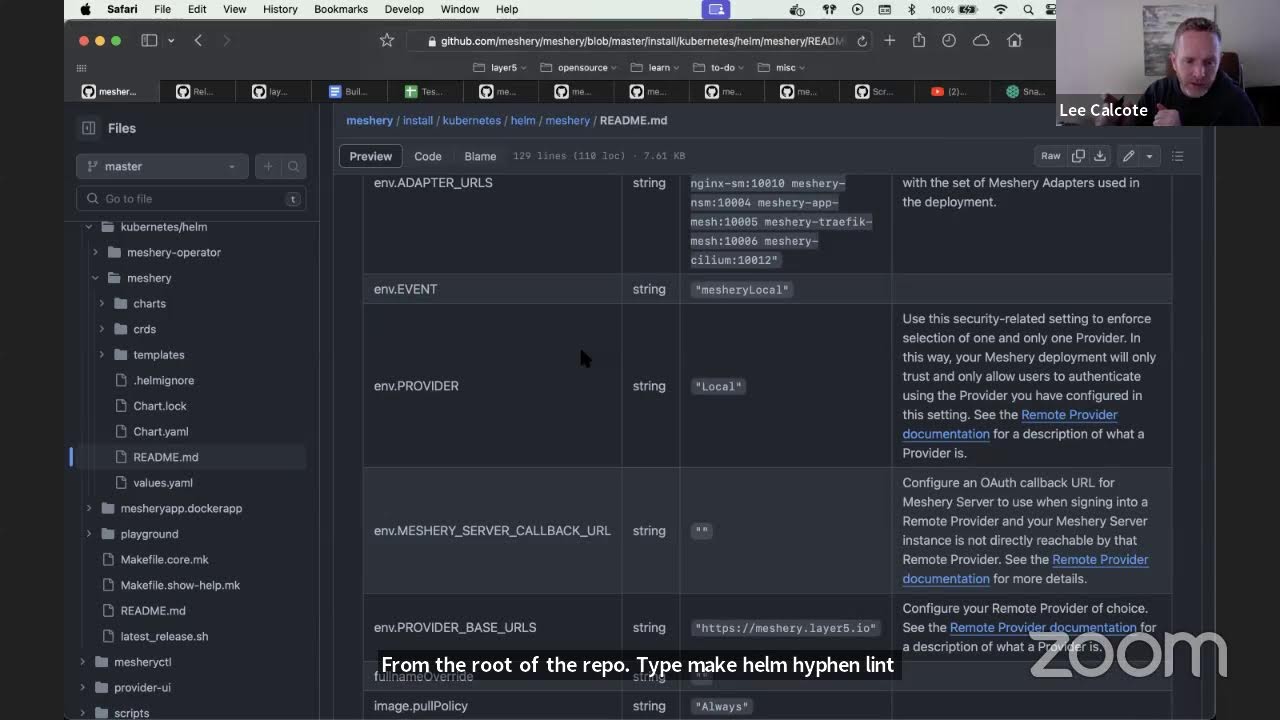The width and height of the screenshot is (1280, 720).
Task: Navigate to kubernetes breadcrumb folder
Action: (x=472, y=120)
